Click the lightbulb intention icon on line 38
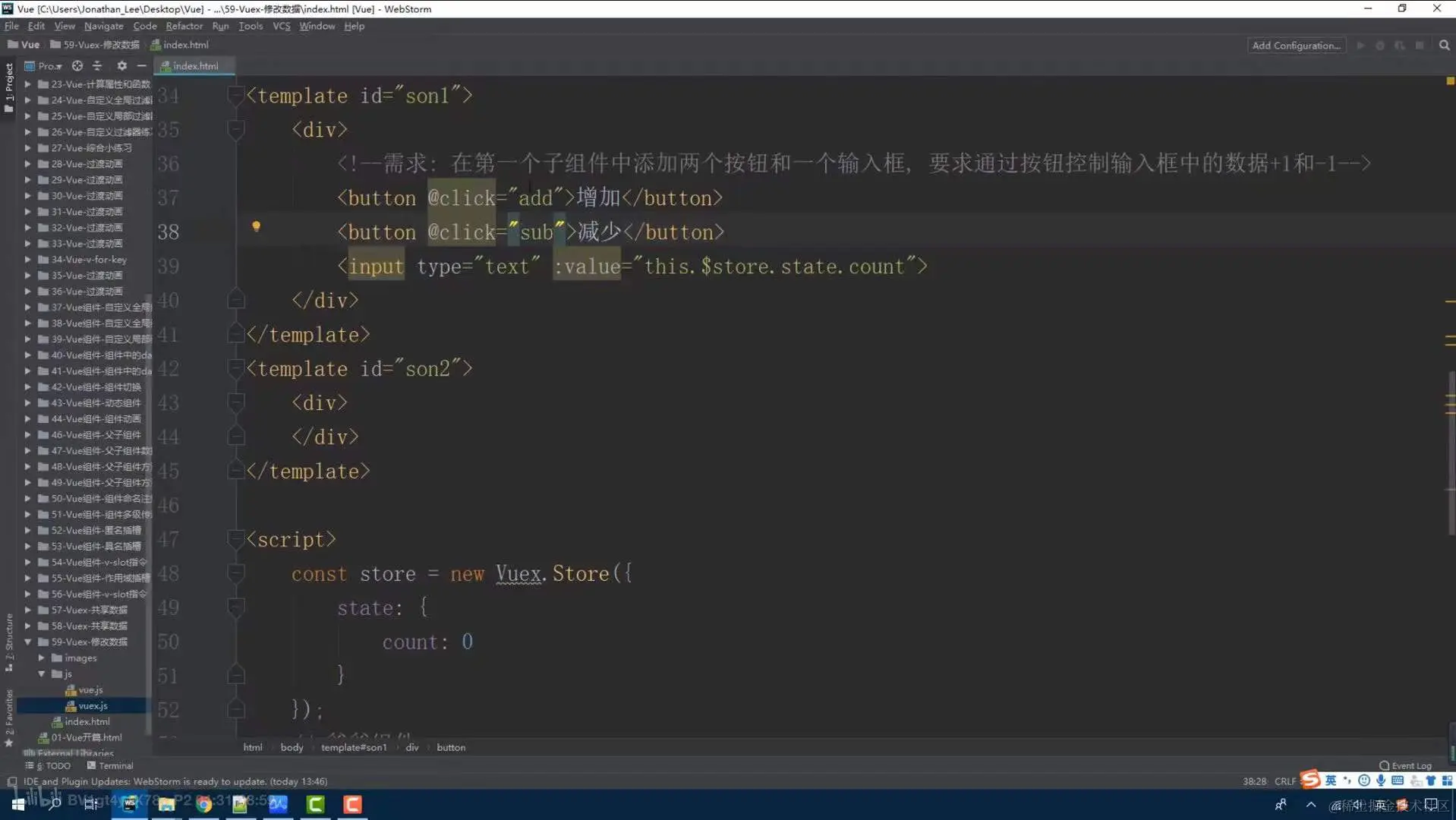The width and height of the screenshot is (1456, 820). pos(257,225)
